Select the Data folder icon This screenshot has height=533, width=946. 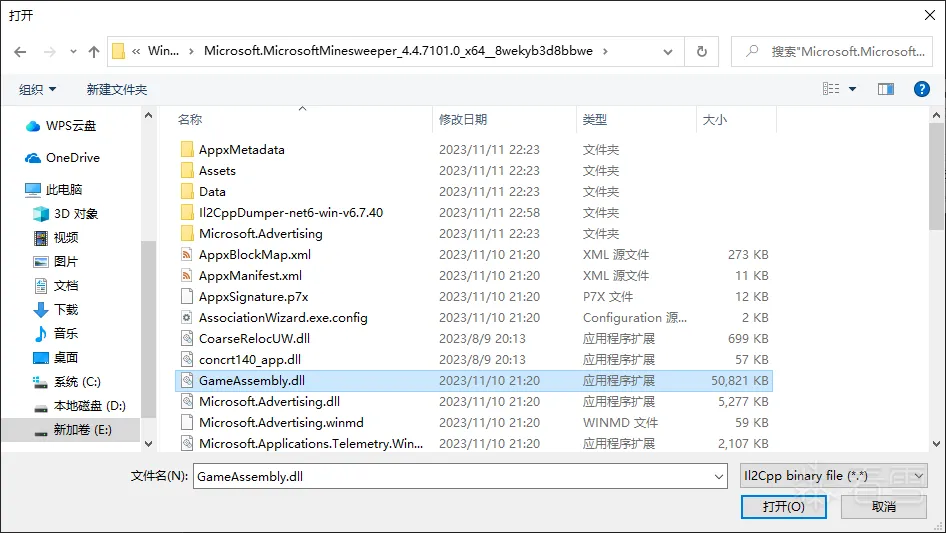tap(187, 191)
